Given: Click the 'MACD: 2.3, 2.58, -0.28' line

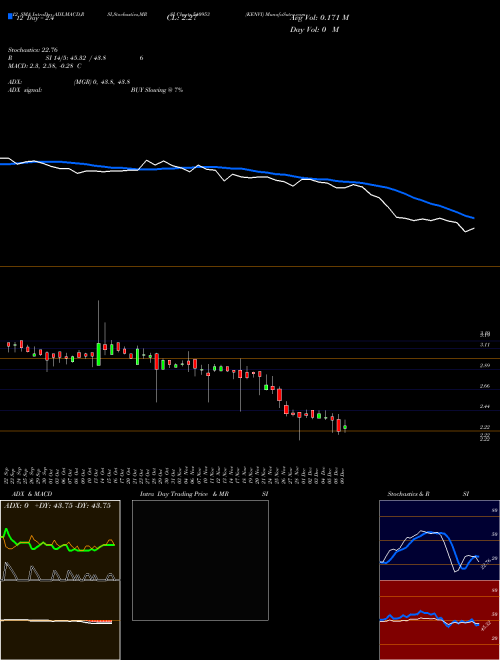Looking at the screenshot, I should click(45, 66).
